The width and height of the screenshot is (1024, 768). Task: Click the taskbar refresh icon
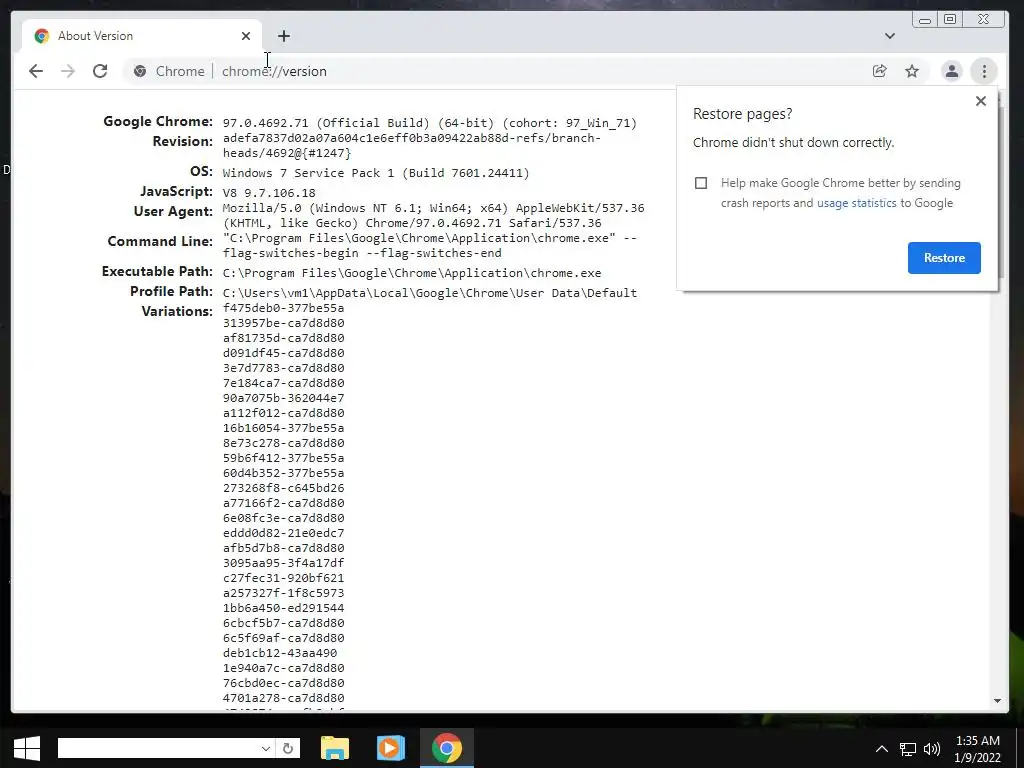[287, 748]
